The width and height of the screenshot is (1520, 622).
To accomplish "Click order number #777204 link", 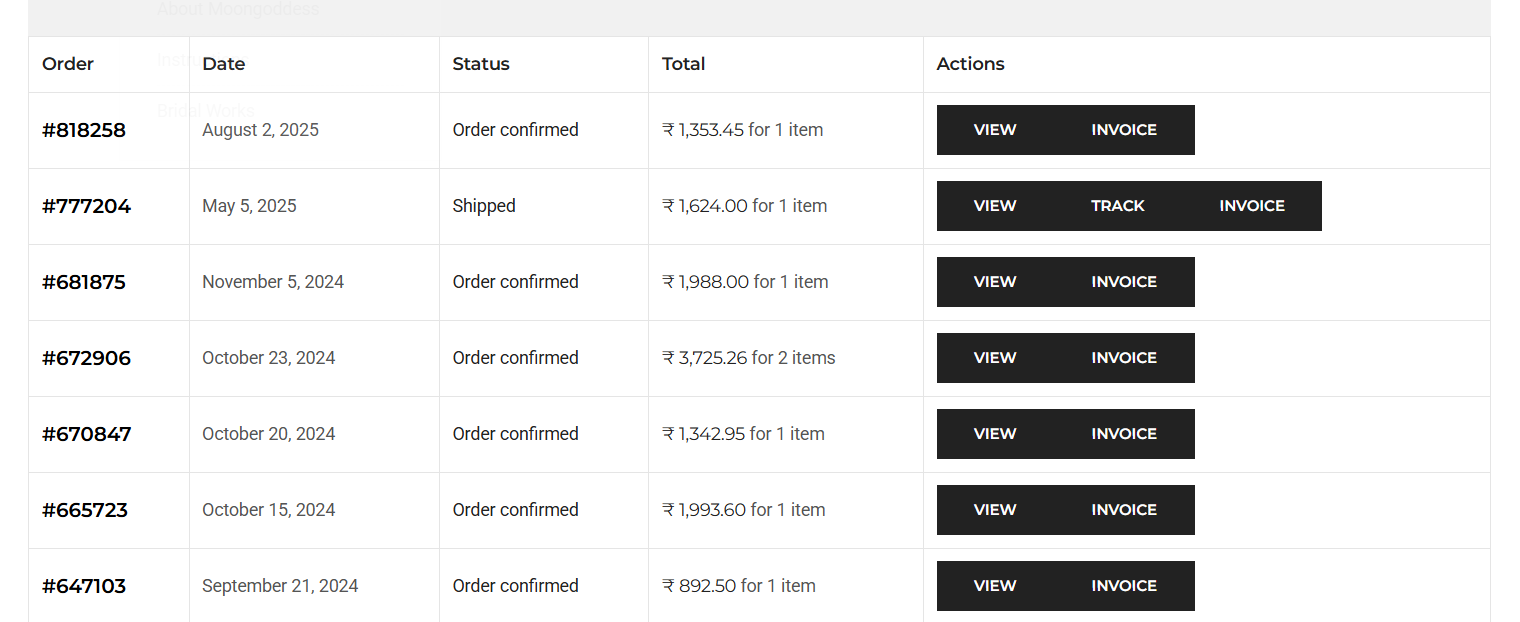I will 86,206.
